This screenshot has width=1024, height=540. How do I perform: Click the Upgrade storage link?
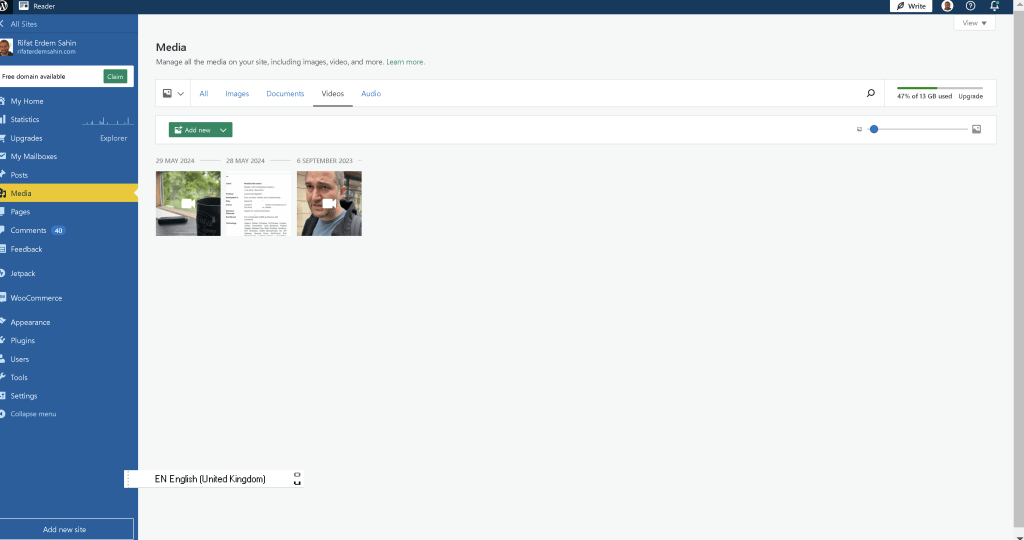[970, 96]
